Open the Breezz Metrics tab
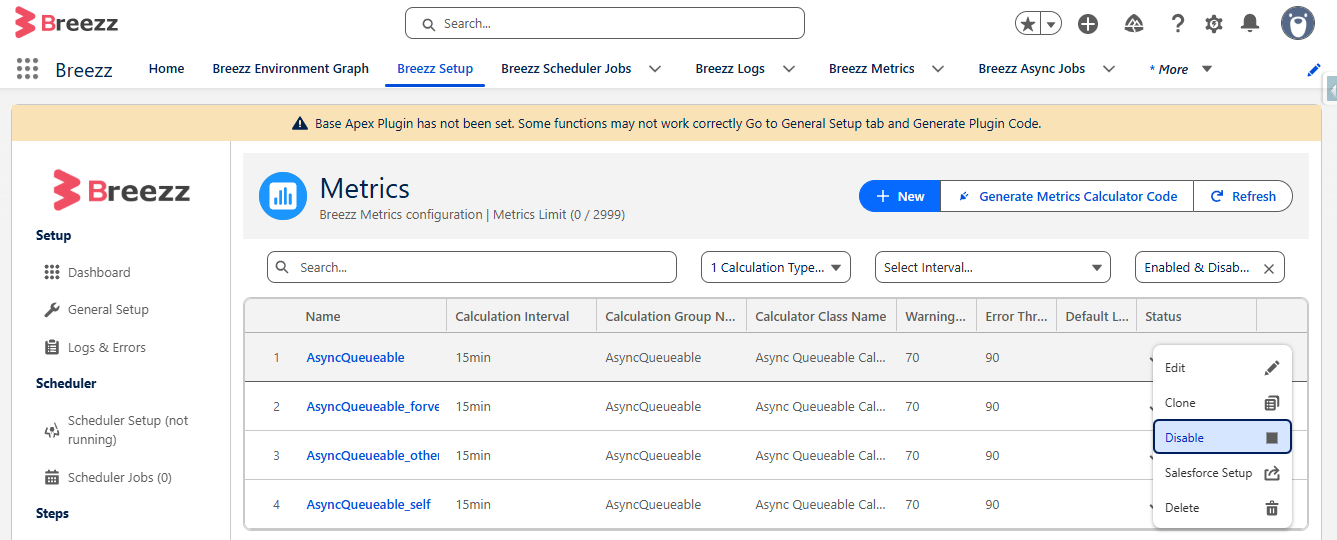Viewport: 1337px width, 540px height. click(872, 69)
